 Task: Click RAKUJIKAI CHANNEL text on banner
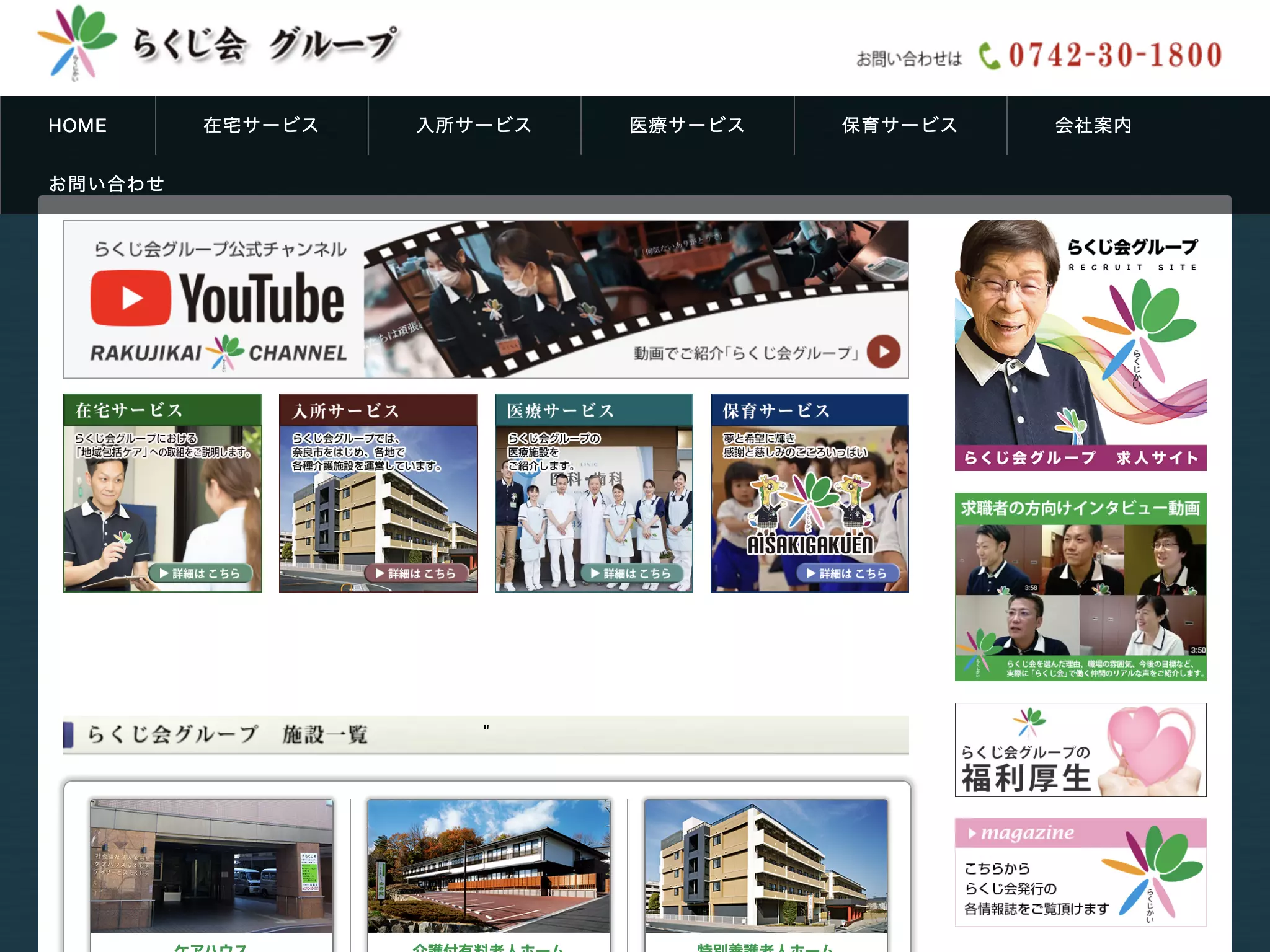(x=218, y=353)
